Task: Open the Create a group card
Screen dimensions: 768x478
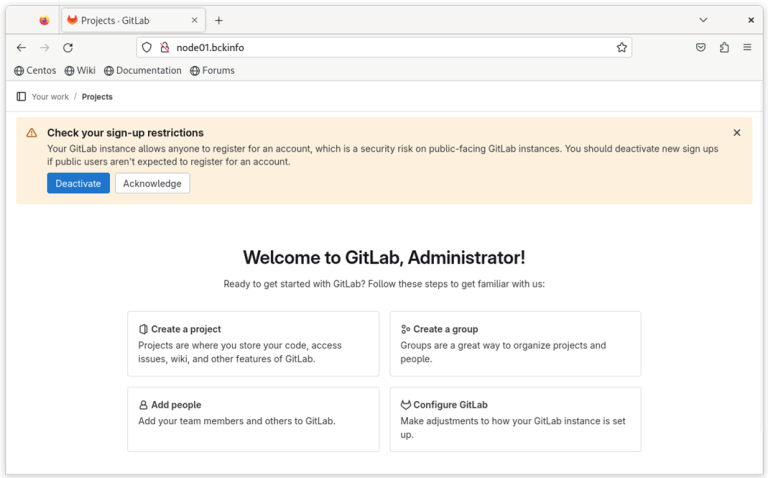Action: coord(515,344)
